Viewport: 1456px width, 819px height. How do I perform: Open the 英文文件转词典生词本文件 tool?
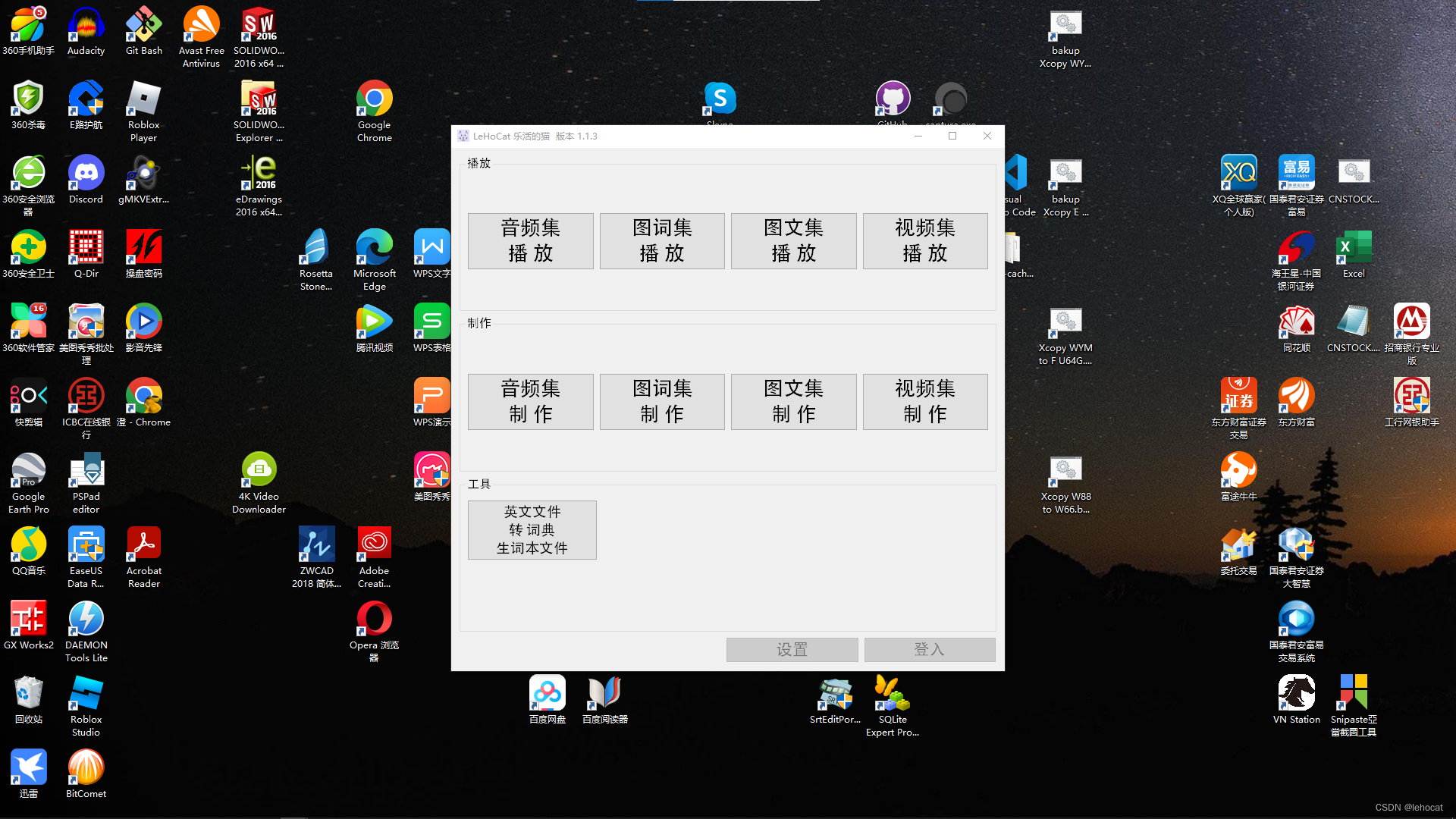click(532, 529)
